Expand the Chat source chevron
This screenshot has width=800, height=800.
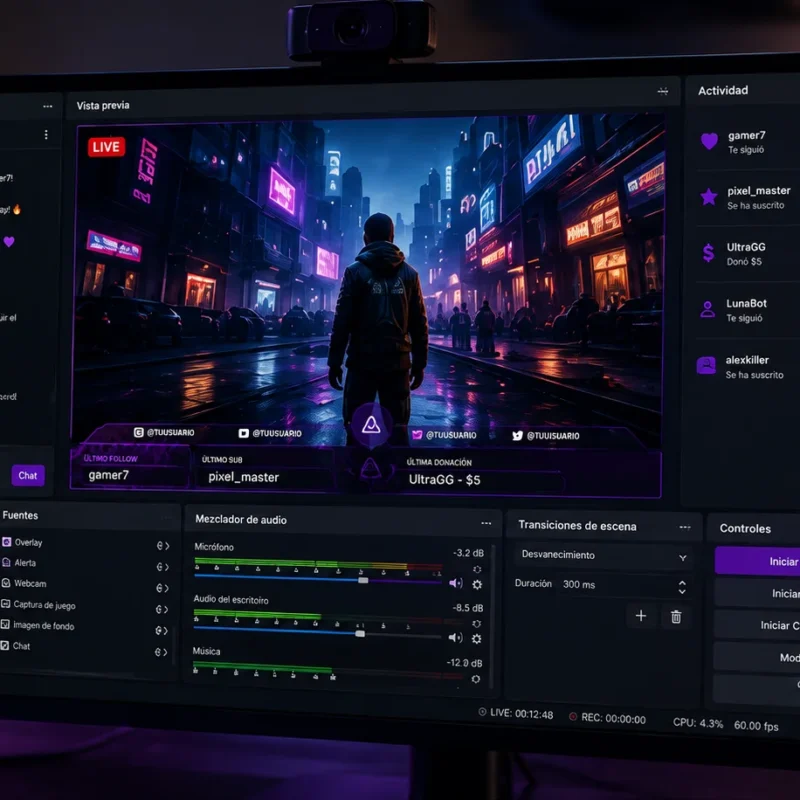coord(165,652)
